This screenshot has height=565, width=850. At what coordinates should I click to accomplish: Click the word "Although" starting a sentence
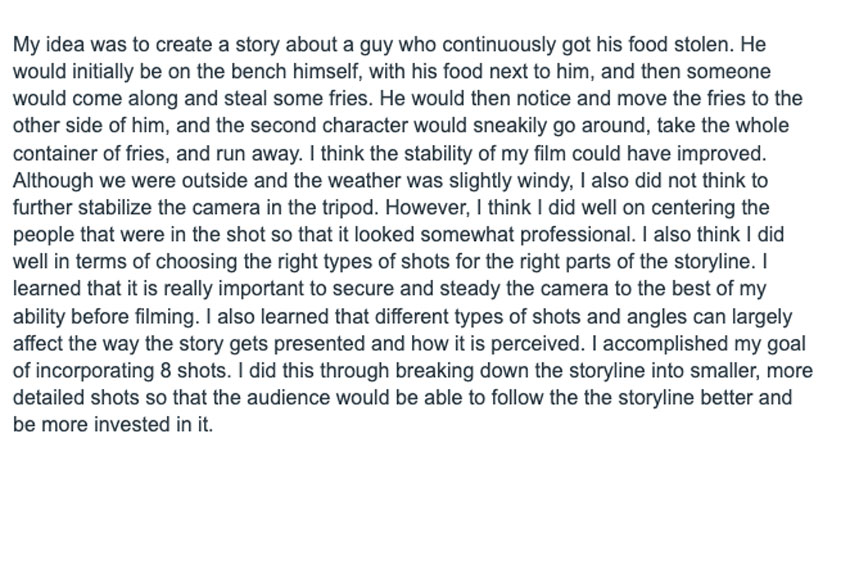tap(49, 181)
